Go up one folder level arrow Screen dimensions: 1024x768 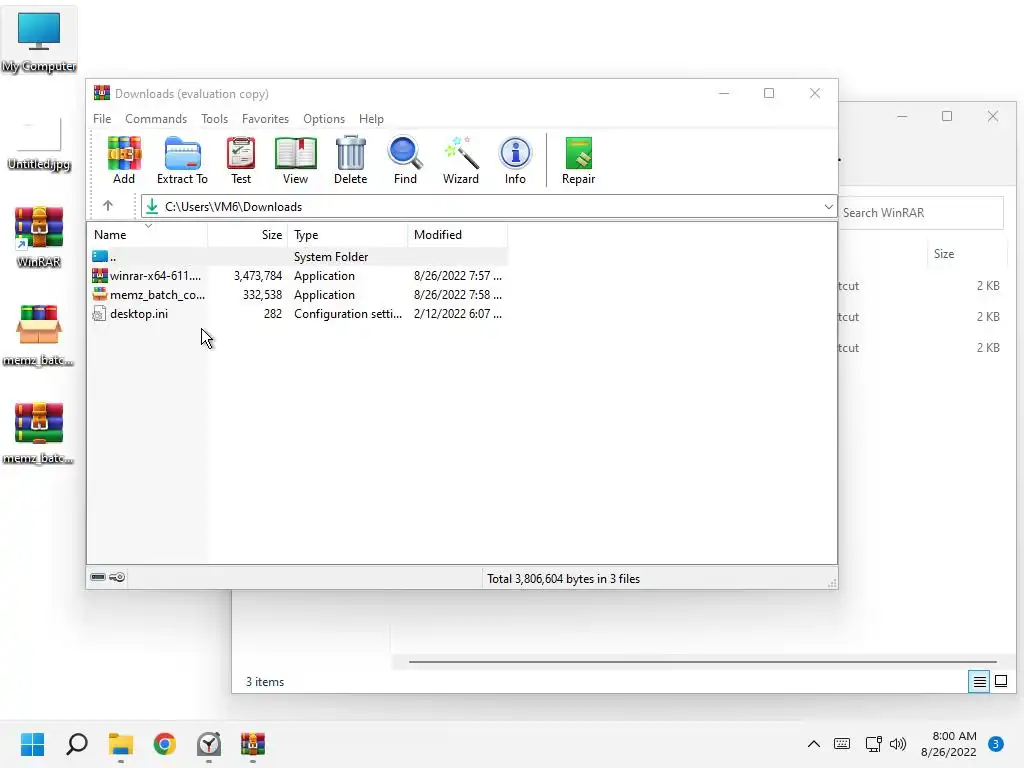coord(108,206)
